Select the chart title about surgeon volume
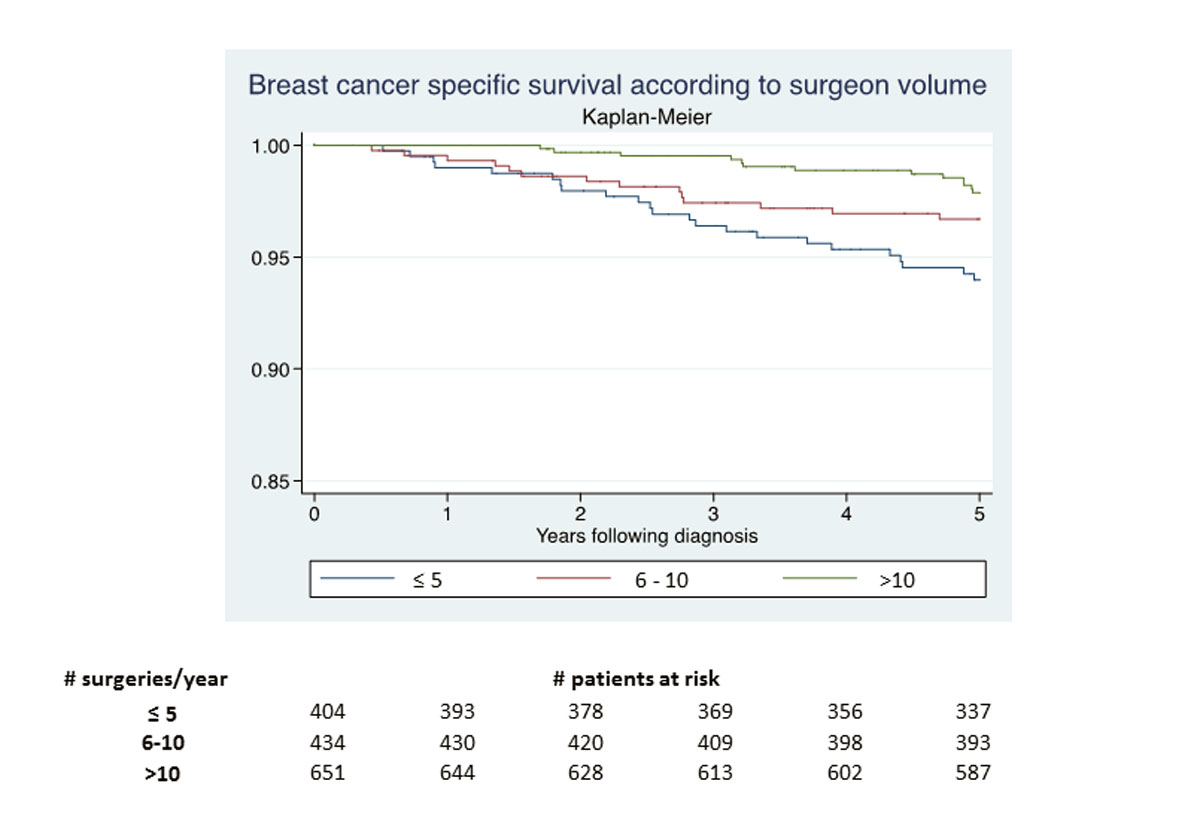The width and height of the screenshot is (1200, 826). (x=617, y=85)
